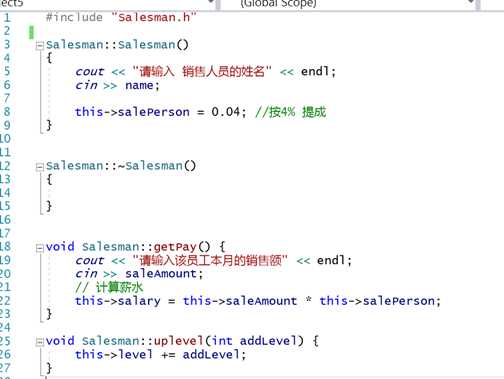The image size is (504, 379).
Task: Click saleAmount on line 20
Action: [161, 274]
